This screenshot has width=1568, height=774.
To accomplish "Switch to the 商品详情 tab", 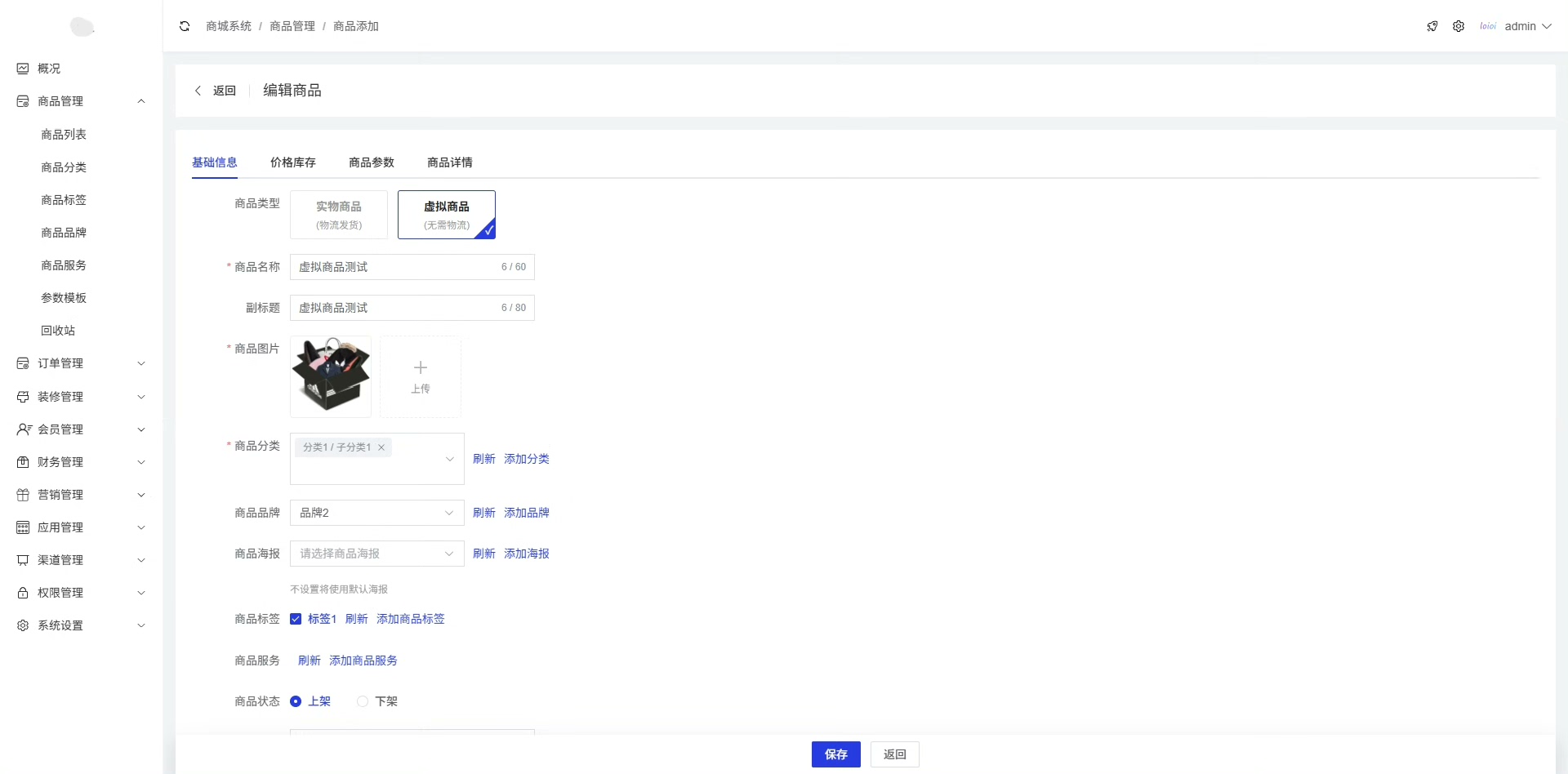I will pos(450,162).
